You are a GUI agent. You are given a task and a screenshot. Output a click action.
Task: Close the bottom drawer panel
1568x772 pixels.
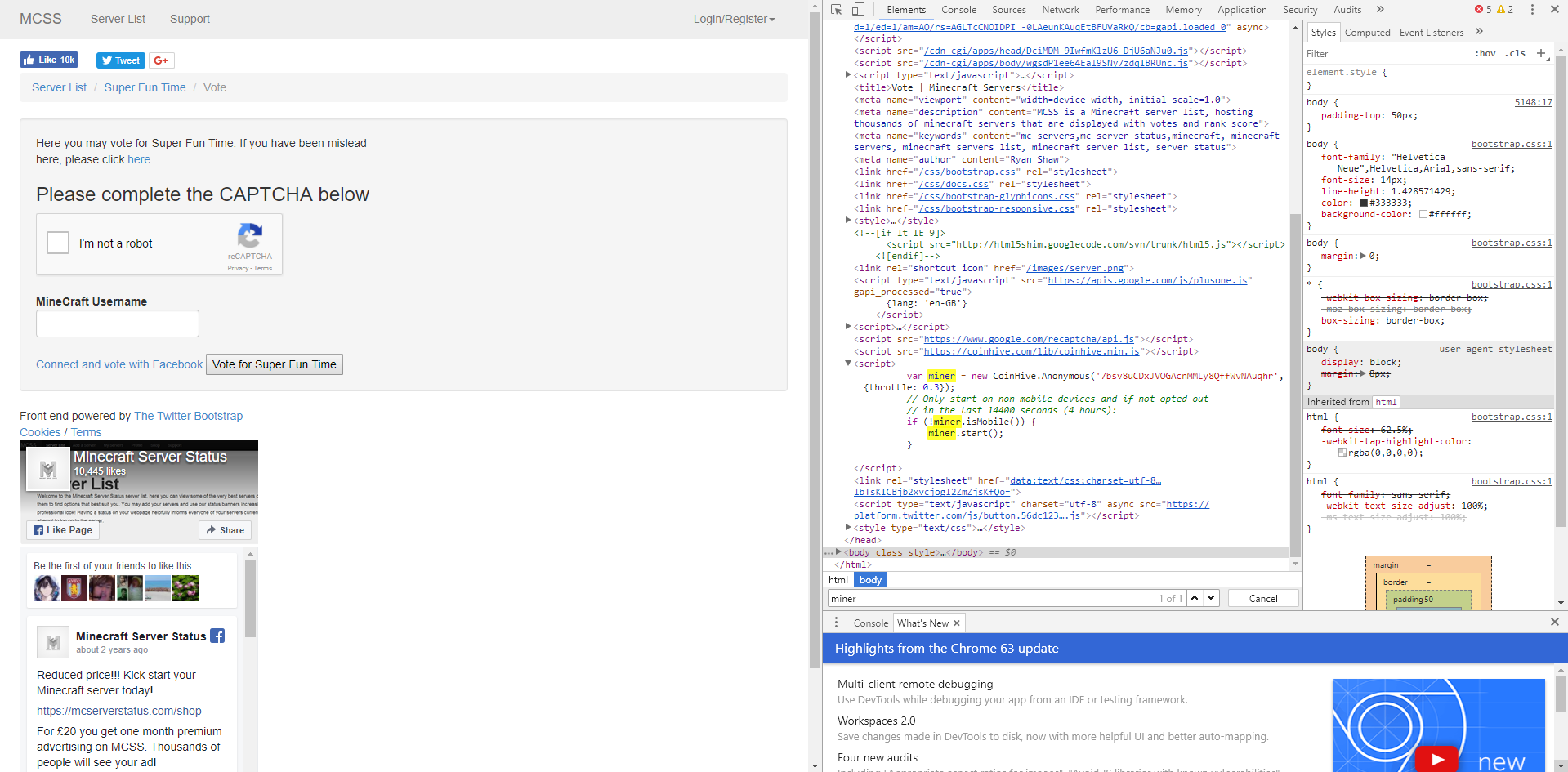(x=1554, y=622)
